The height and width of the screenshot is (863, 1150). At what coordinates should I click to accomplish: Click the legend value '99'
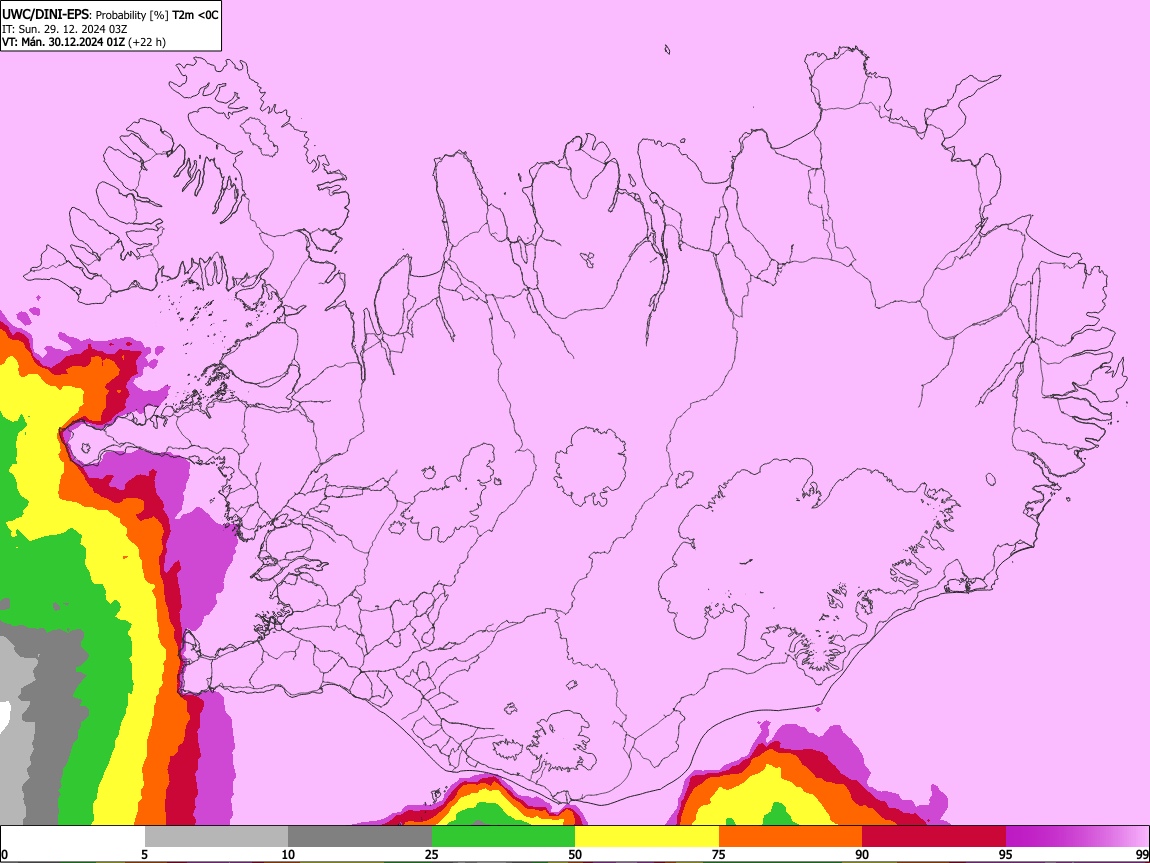point(1141,854)
